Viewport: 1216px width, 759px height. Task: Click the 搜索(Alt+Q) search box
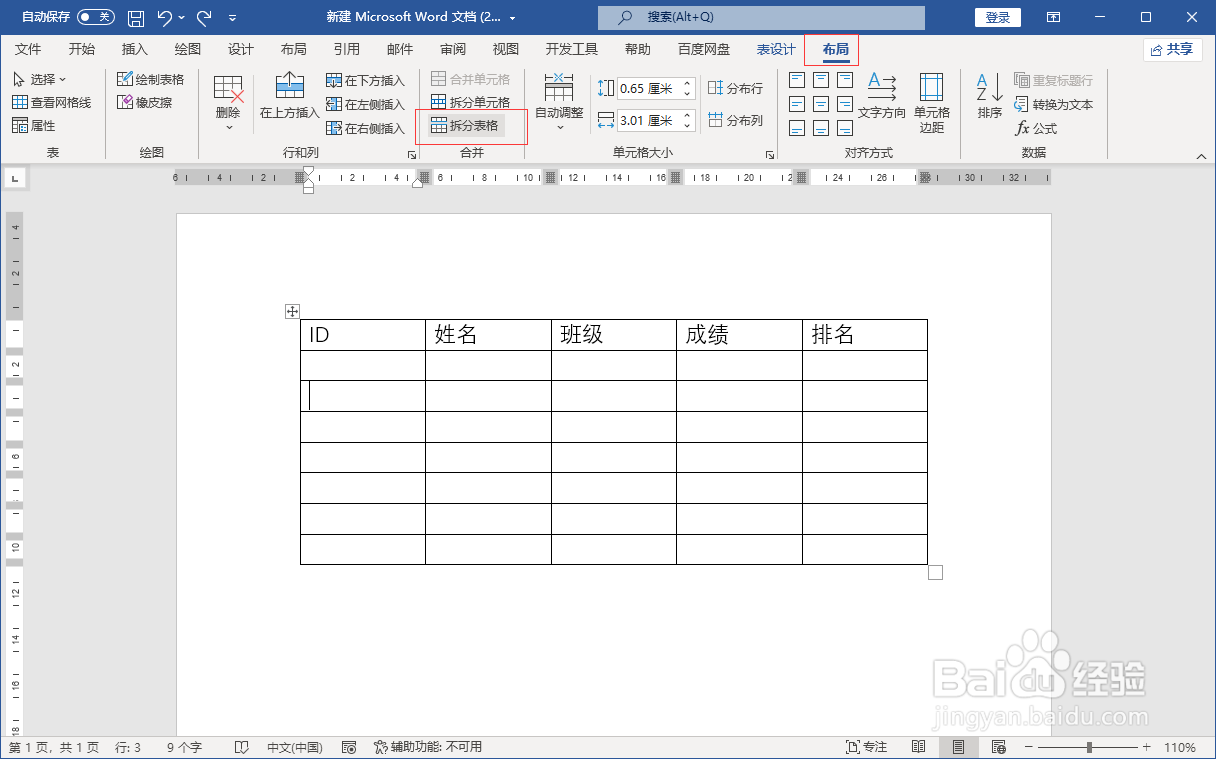tap(761, 17)
